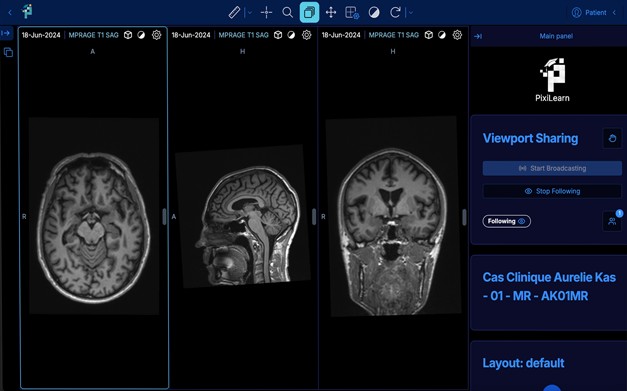
Task: Click slice scroll handle of coronal viewport
Action: click(464, 217)
